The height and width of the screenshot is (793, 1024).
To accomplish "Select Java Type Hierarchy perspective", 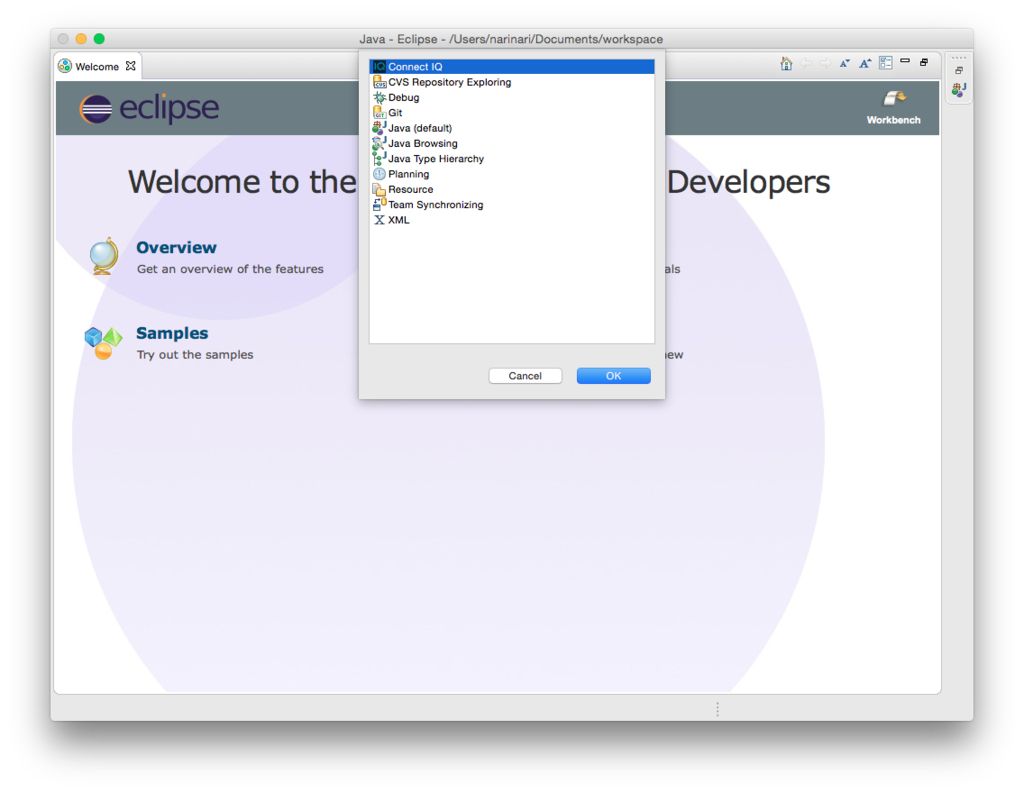I will (511, 159).
